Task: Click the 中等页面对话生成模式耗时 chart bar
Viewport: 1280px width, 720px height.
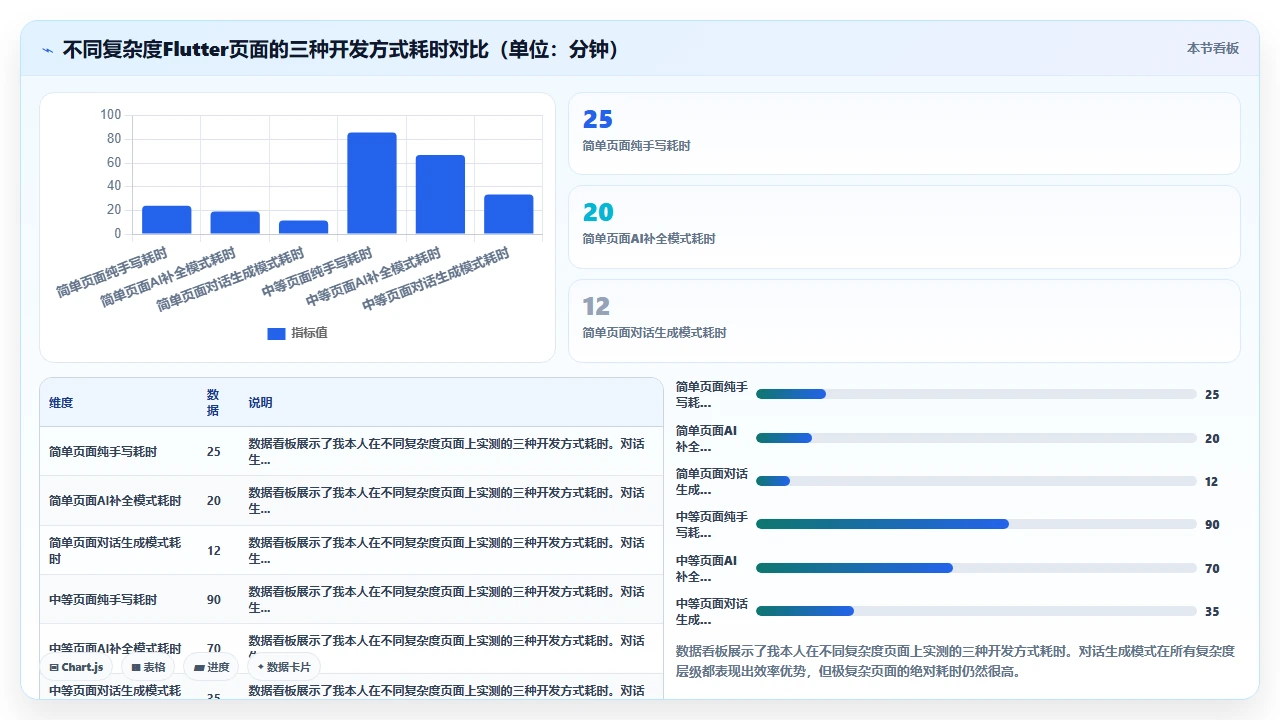Action: 509,214
